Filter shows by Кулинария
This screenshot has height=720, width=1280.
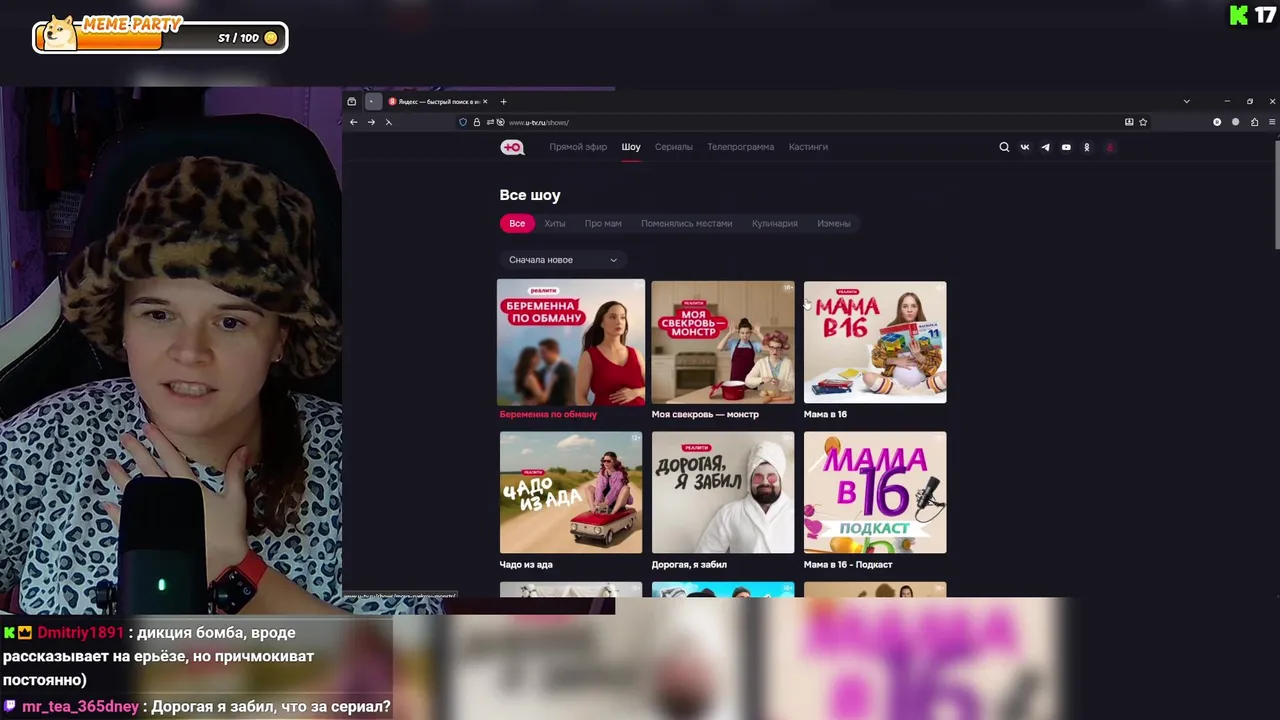775,223
